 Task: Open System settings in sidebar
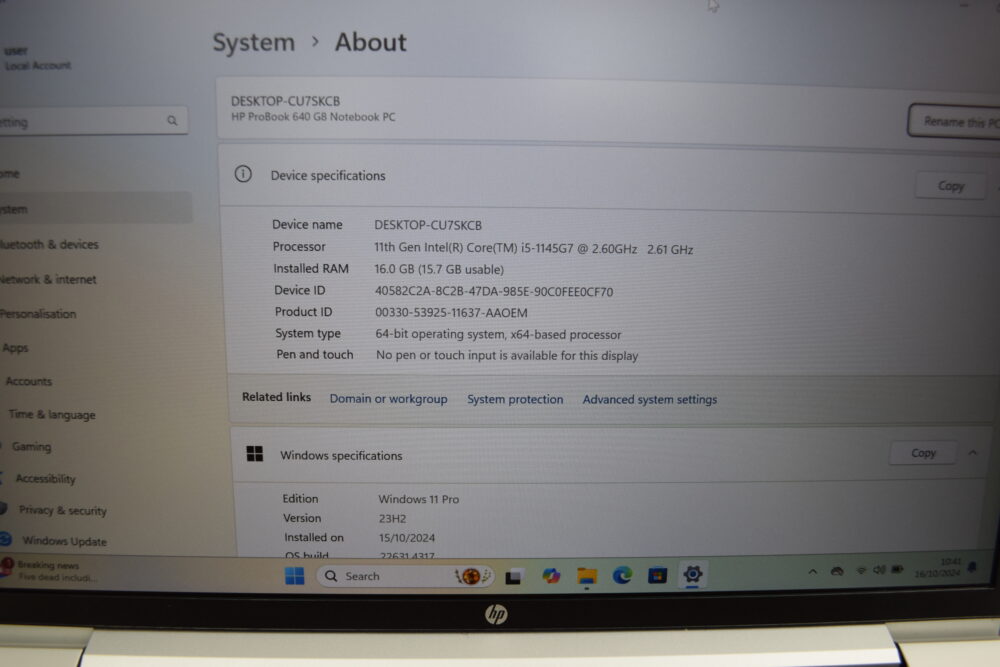(96, 209)
